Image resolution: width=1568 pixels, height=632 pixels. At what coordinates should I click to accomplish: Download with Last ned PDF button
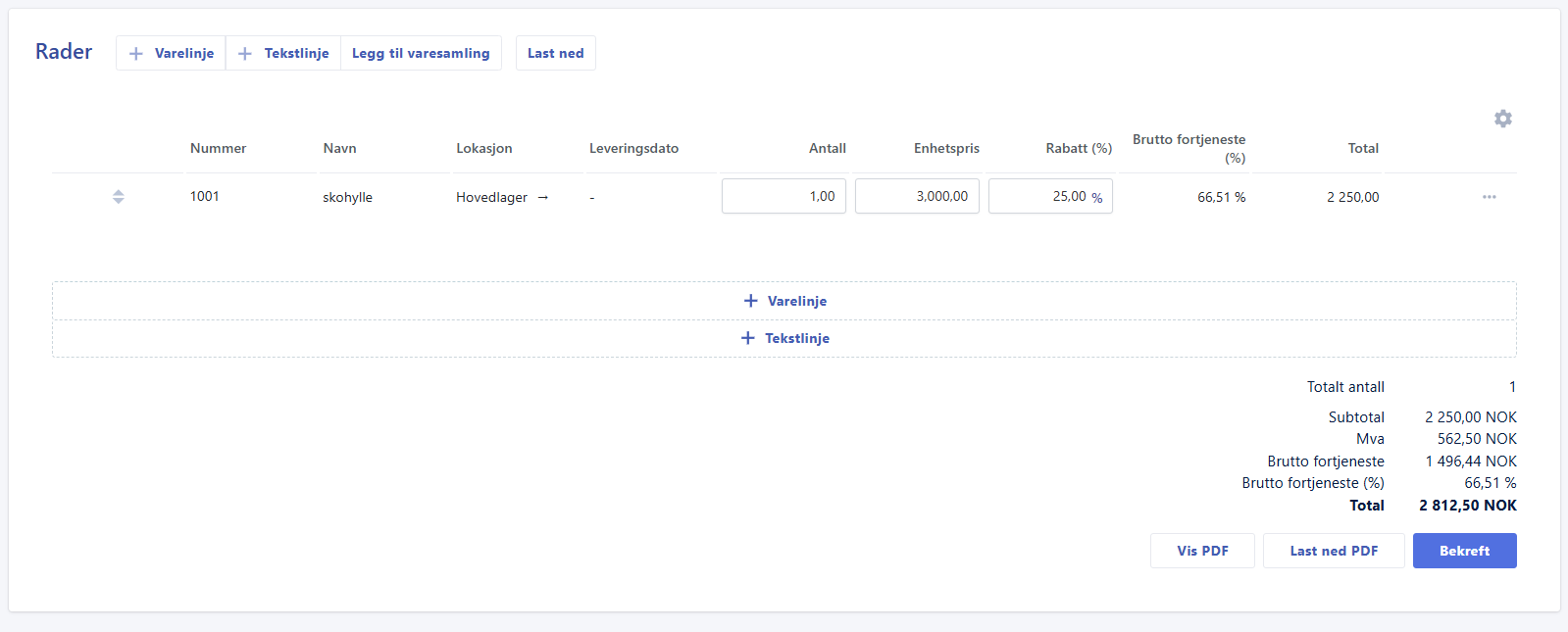click(1333, 551)
